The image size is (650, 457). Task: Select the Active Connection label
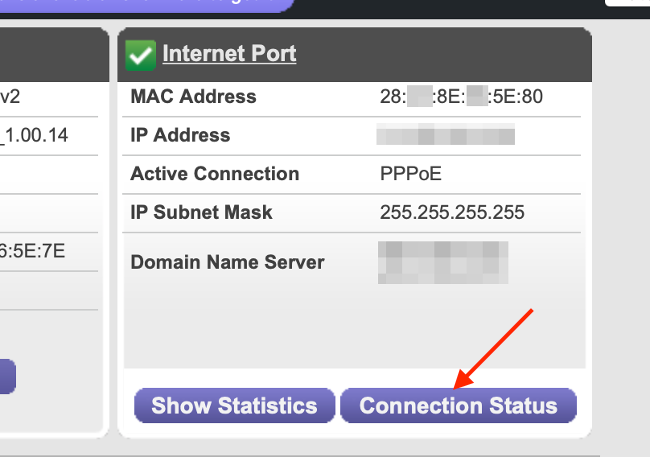tap(214, 174)
